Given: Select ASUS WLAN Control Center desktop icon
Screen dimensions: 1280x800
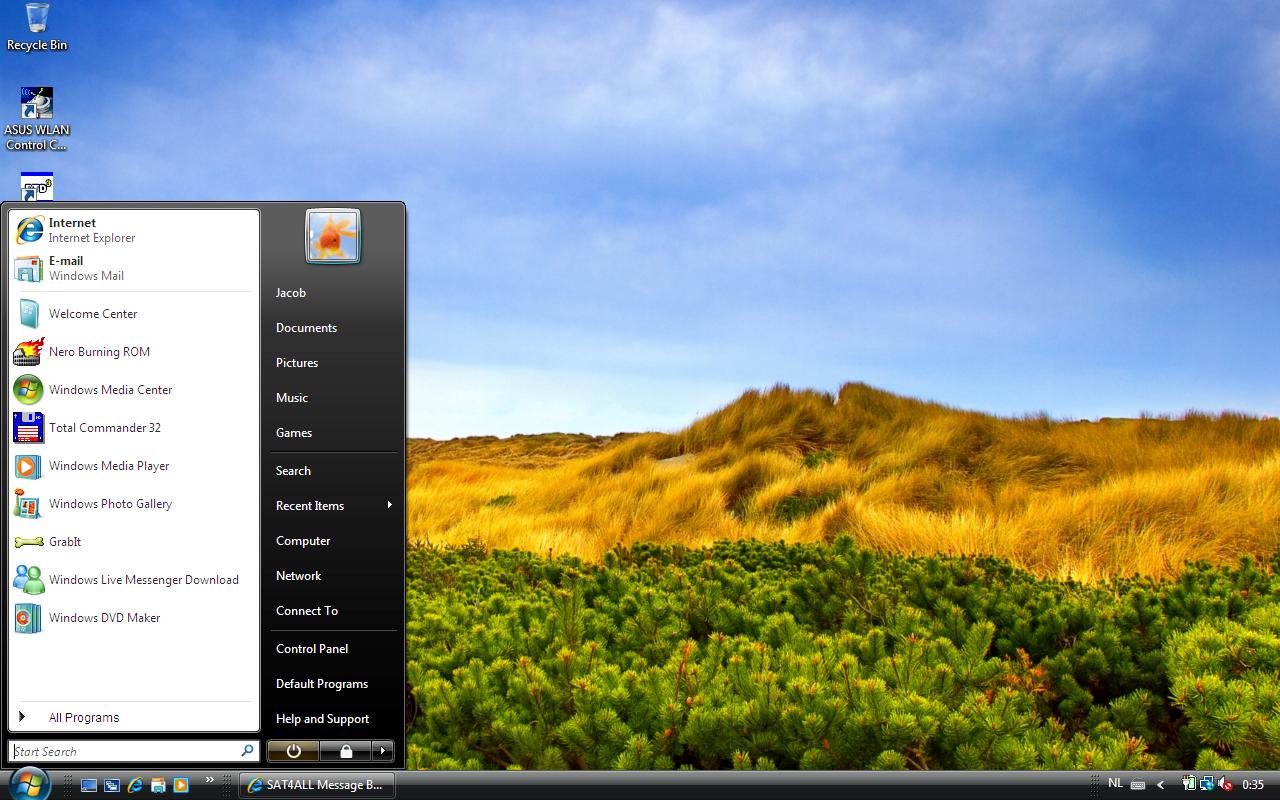Looking at the screenshot, I should click(x=37, y=119).
